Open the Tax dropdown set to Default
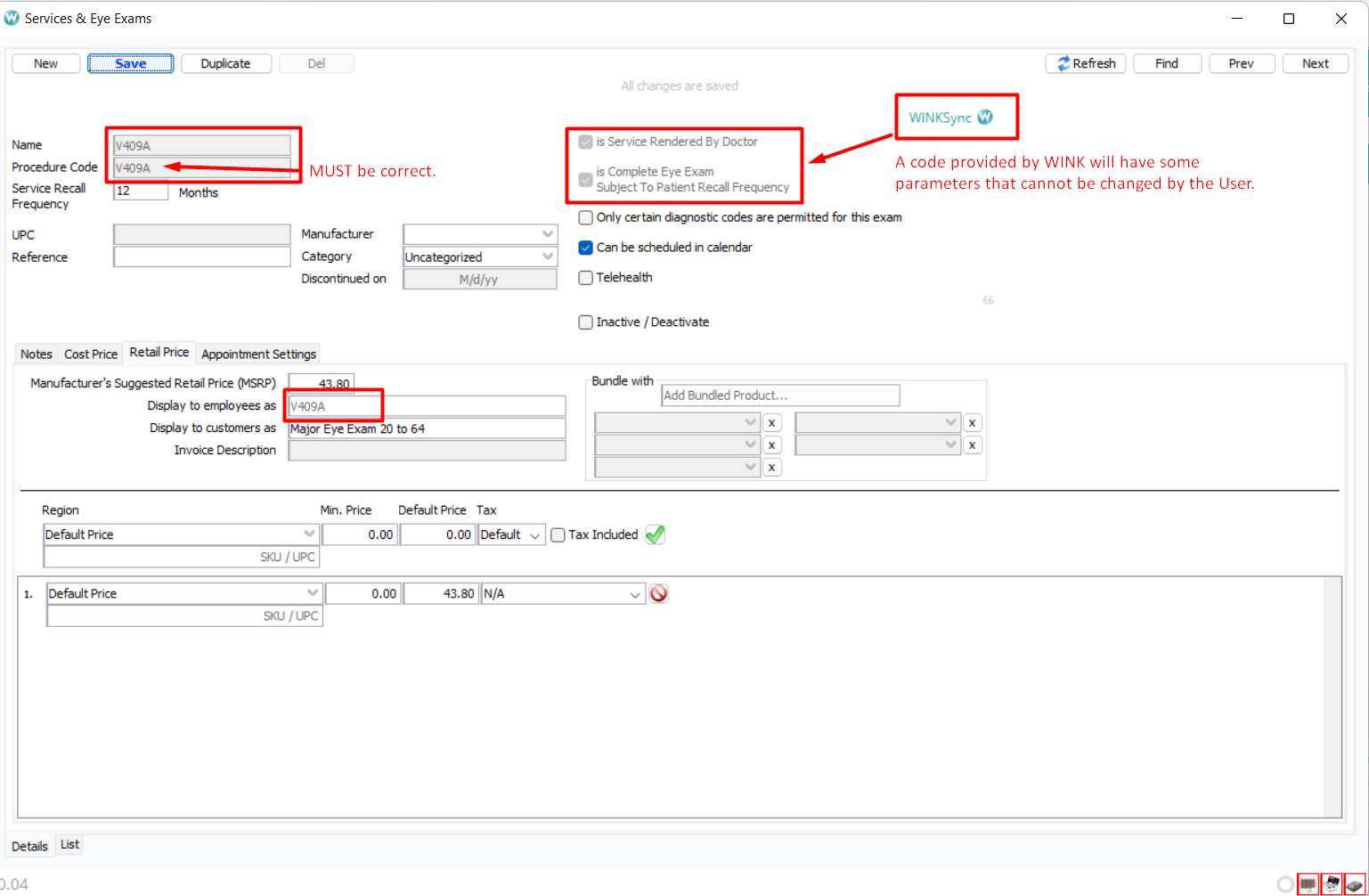Screen dimensions: 1369x896 tap(511, 534)
